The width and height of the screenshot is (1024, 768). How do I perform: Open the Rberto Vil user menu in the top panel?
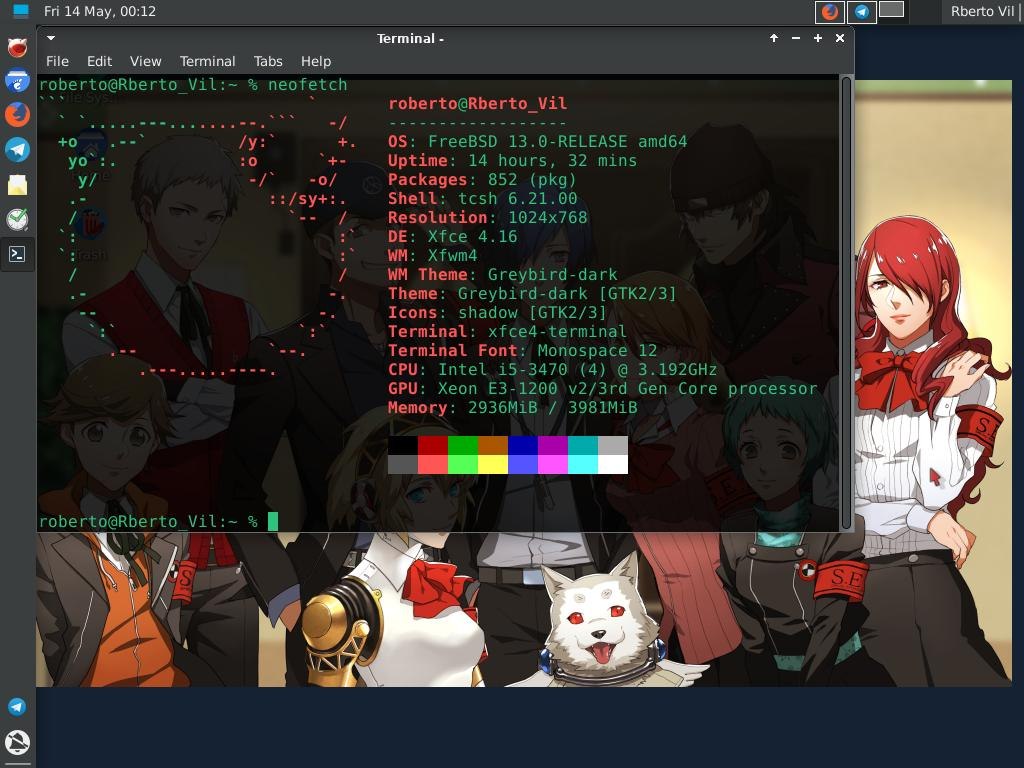pyautogui.click(x=982, y=11)
